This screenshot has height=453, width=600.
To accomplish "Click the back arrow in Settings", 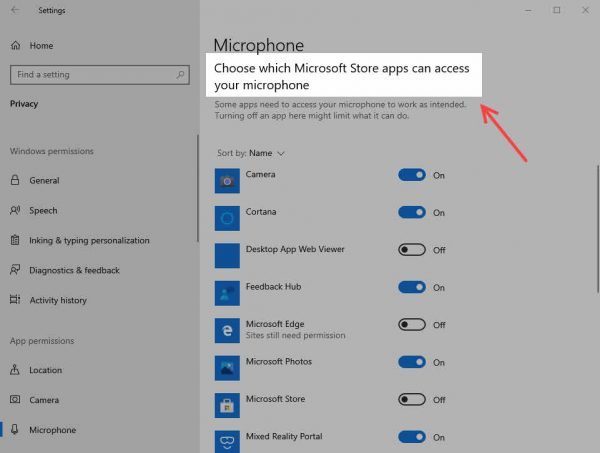I will coord(15,10).
